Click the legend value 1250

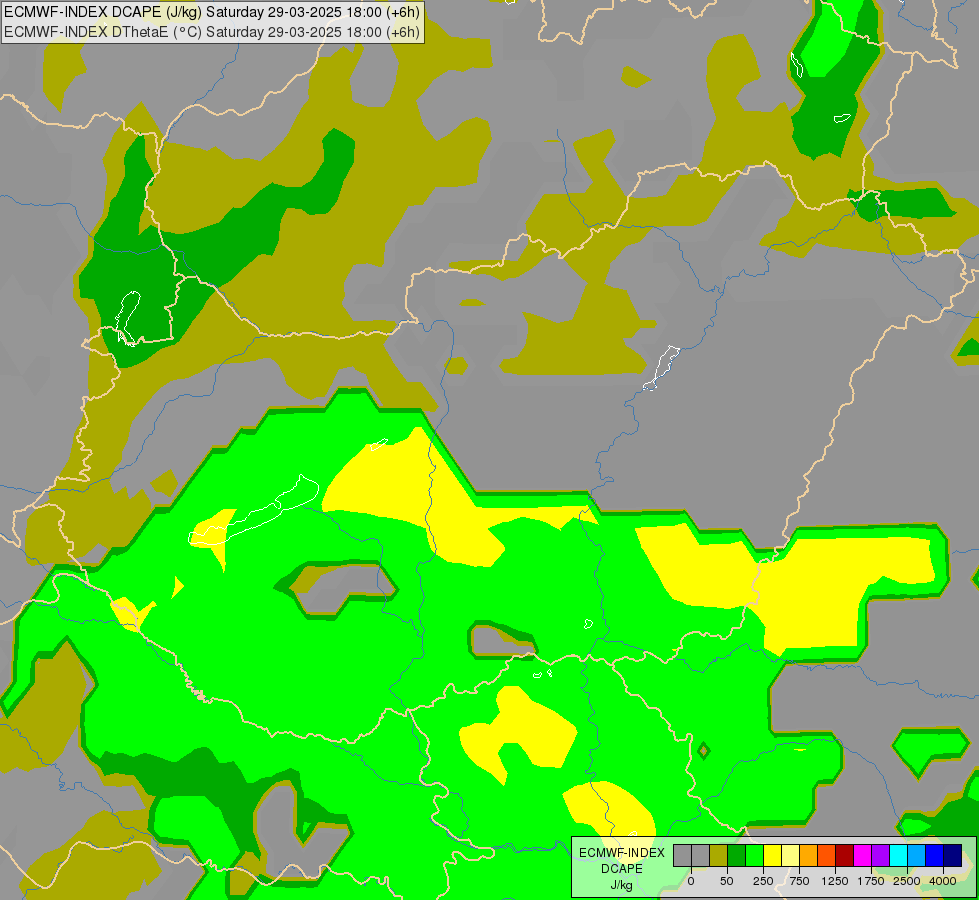(x=835, y=881)
